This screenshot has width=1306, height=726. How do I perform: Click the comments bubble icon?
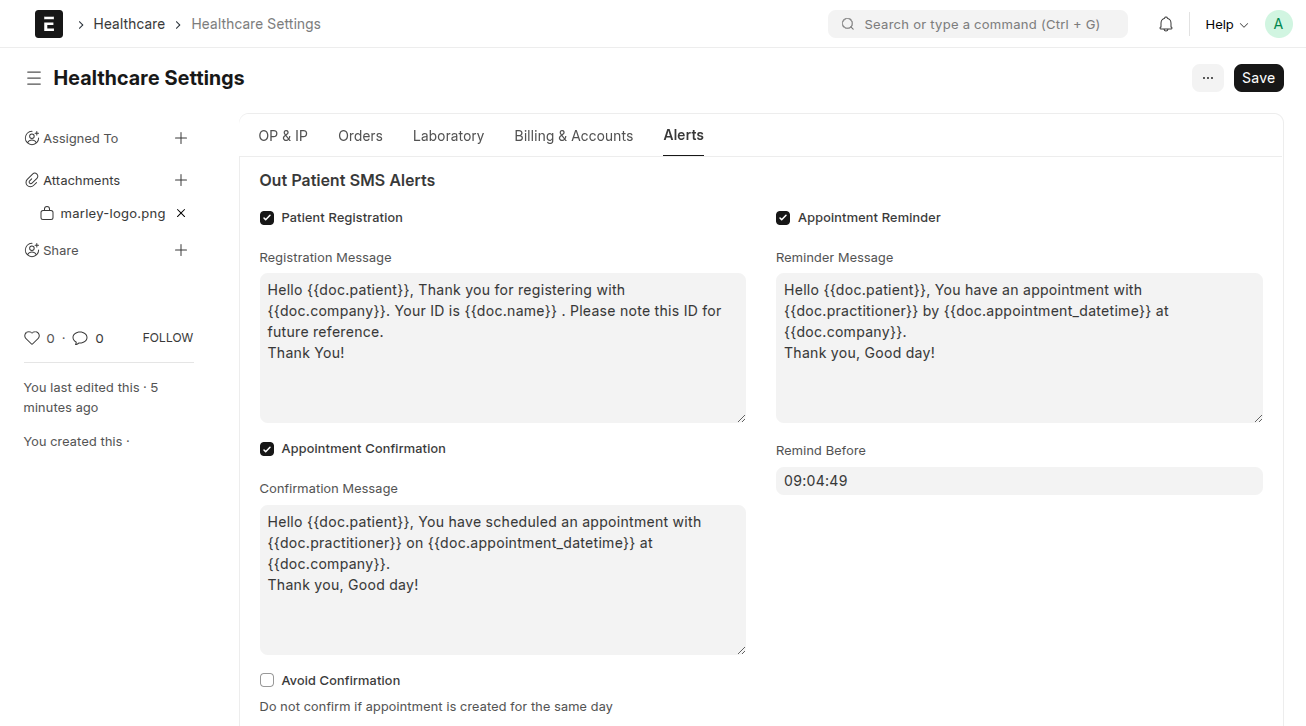(80, 338)
